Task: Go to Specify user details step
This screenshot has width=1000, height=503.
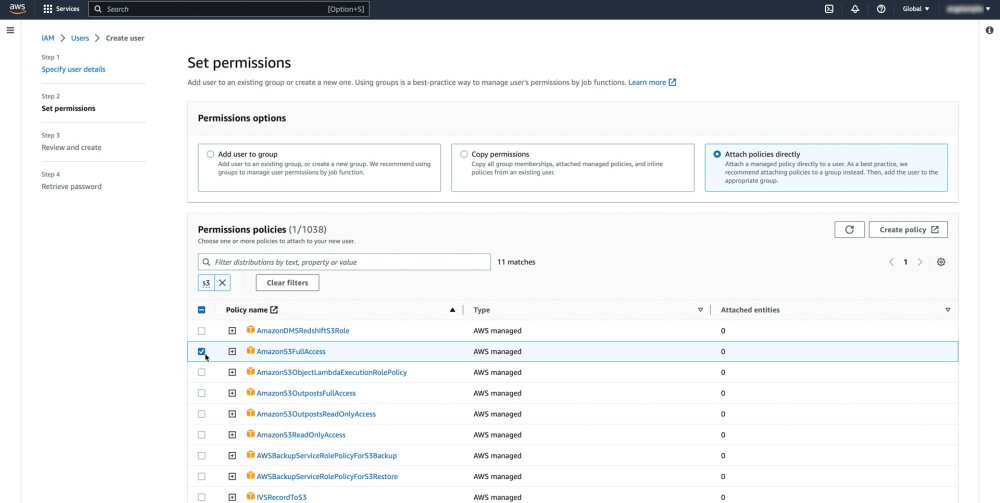Action: 73,69
